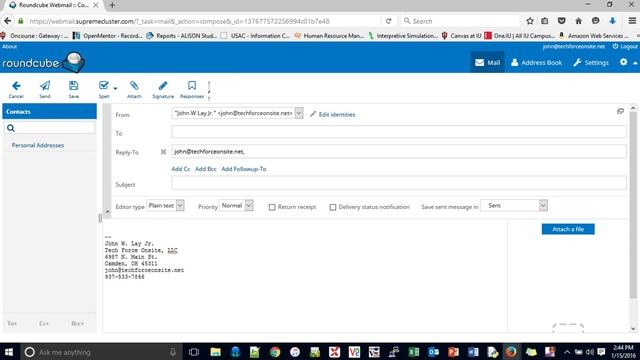
Task: Open the Address Book tab
Action: point(536,62)
